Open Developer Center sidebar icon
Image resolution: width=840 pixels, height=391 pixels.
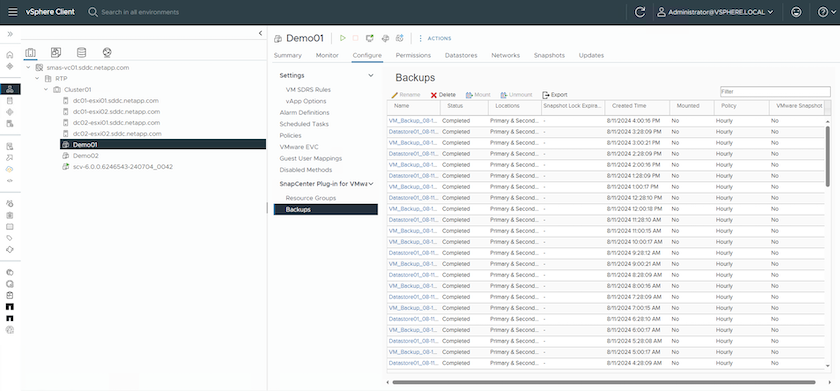pyautogui.click(x=10, y=181)
